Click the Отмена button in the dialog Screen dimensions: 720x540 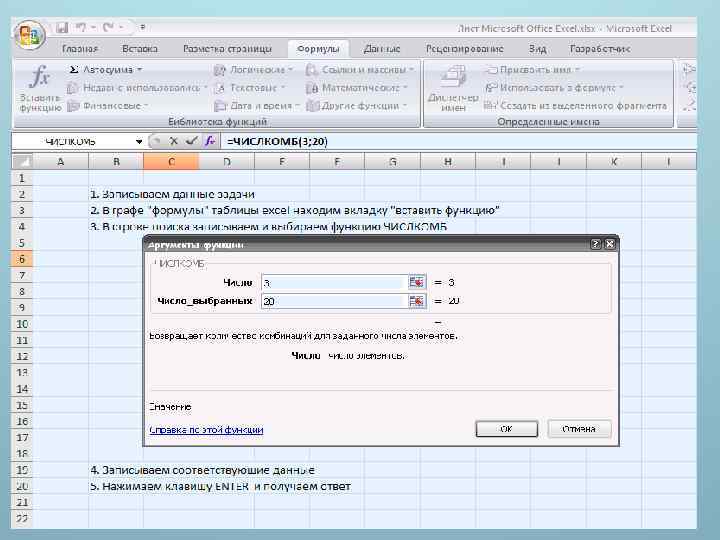(579, 429)
